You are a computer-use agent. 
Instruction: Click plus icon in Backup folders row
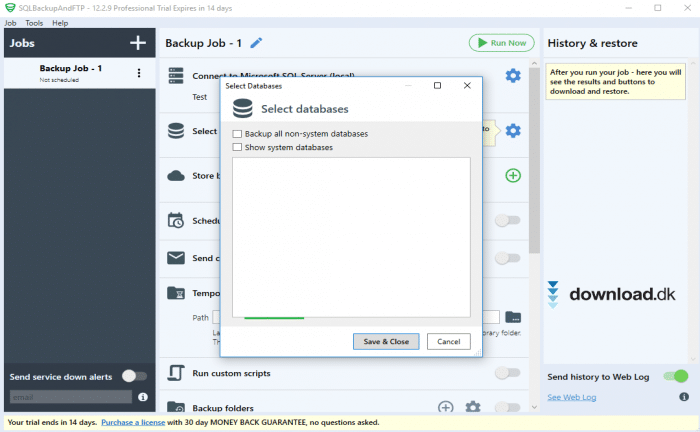tap(446, 407)
